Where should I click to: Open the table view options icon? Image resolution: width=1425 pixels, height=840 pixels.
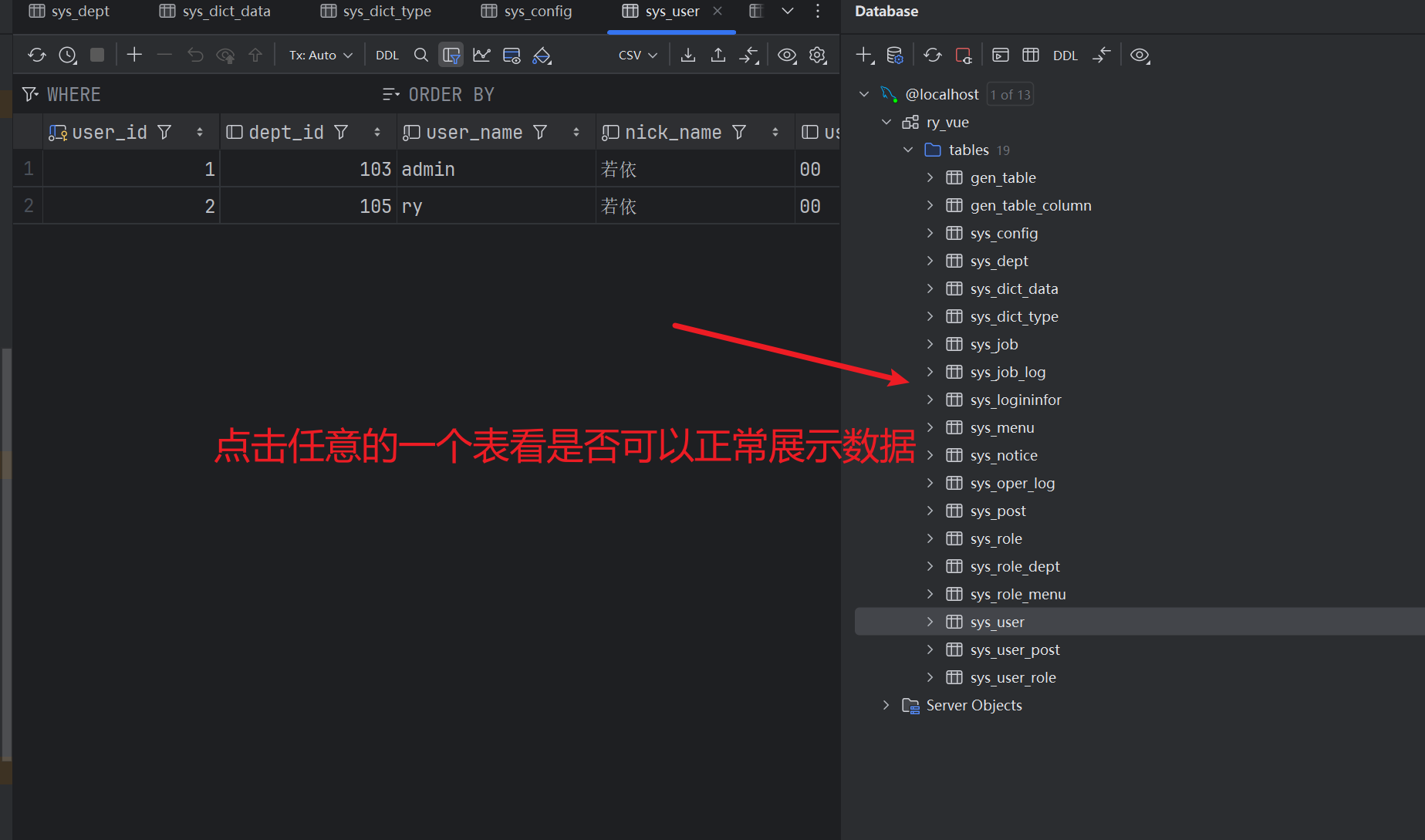pyautogui.click(x=512, y=56)
